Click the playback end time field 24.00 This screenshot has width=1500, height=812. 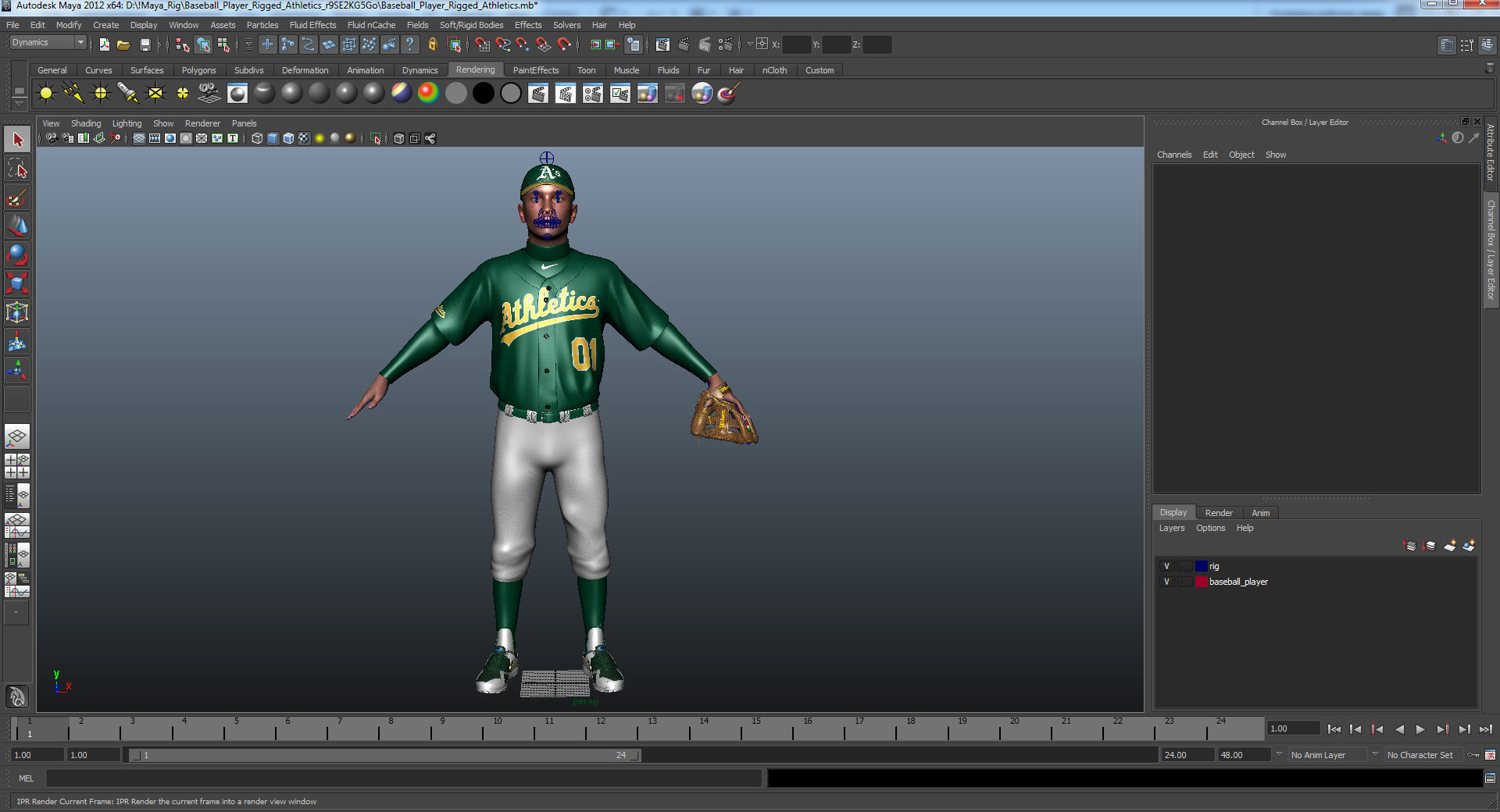[1187, 755]
